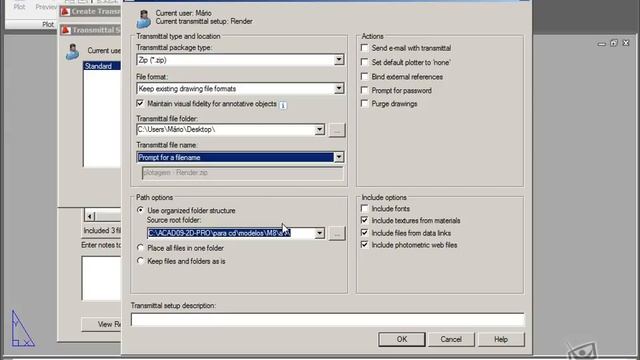Enable Send e-mail with transmittal
This screenshot has width=640, height=360.
364,48
